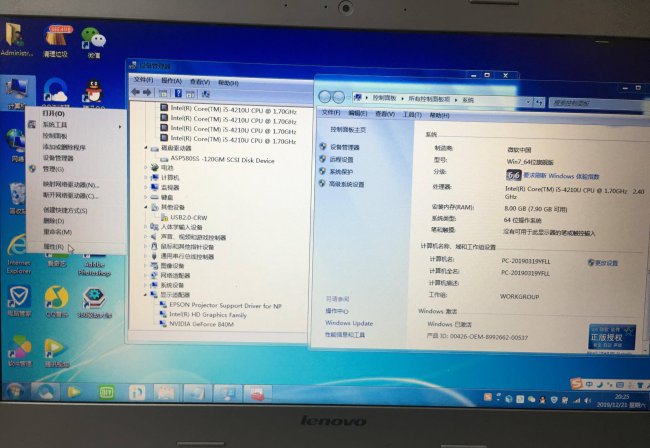
Task: Select USB2.0-CRW unknown device
Action: [189, 217]
